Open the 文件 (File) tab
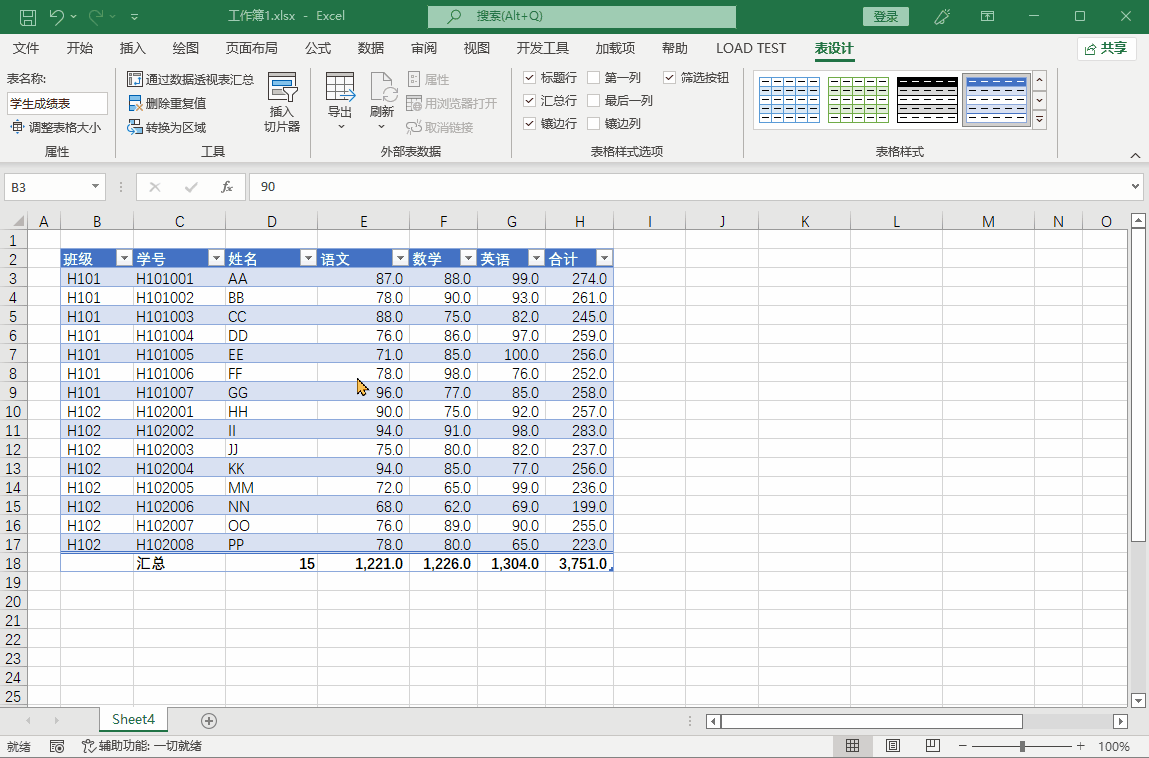1149x758 pixels. click(26, 48)
